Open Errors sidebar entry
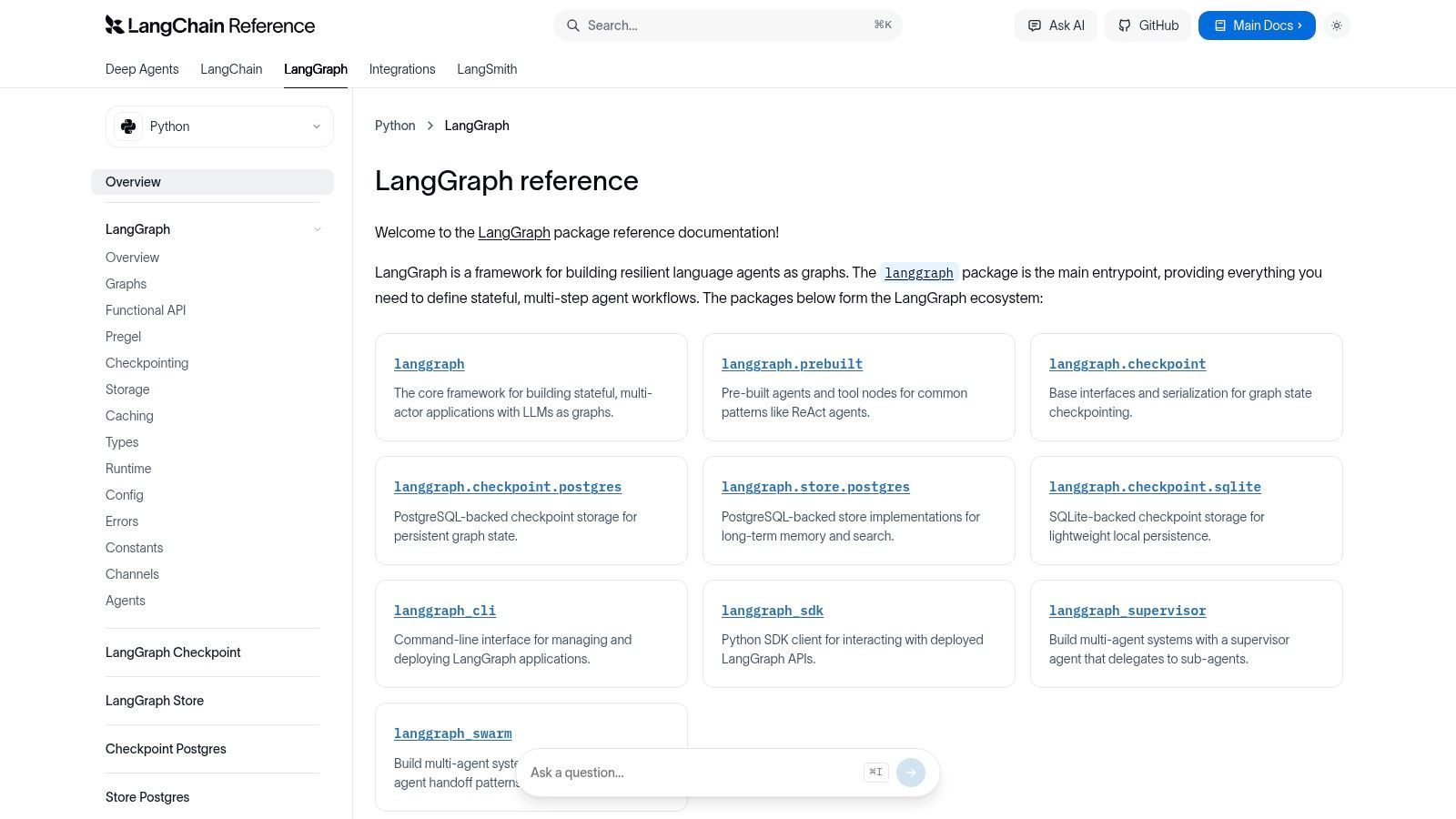 pyautogui.click(x=122, y=521)
